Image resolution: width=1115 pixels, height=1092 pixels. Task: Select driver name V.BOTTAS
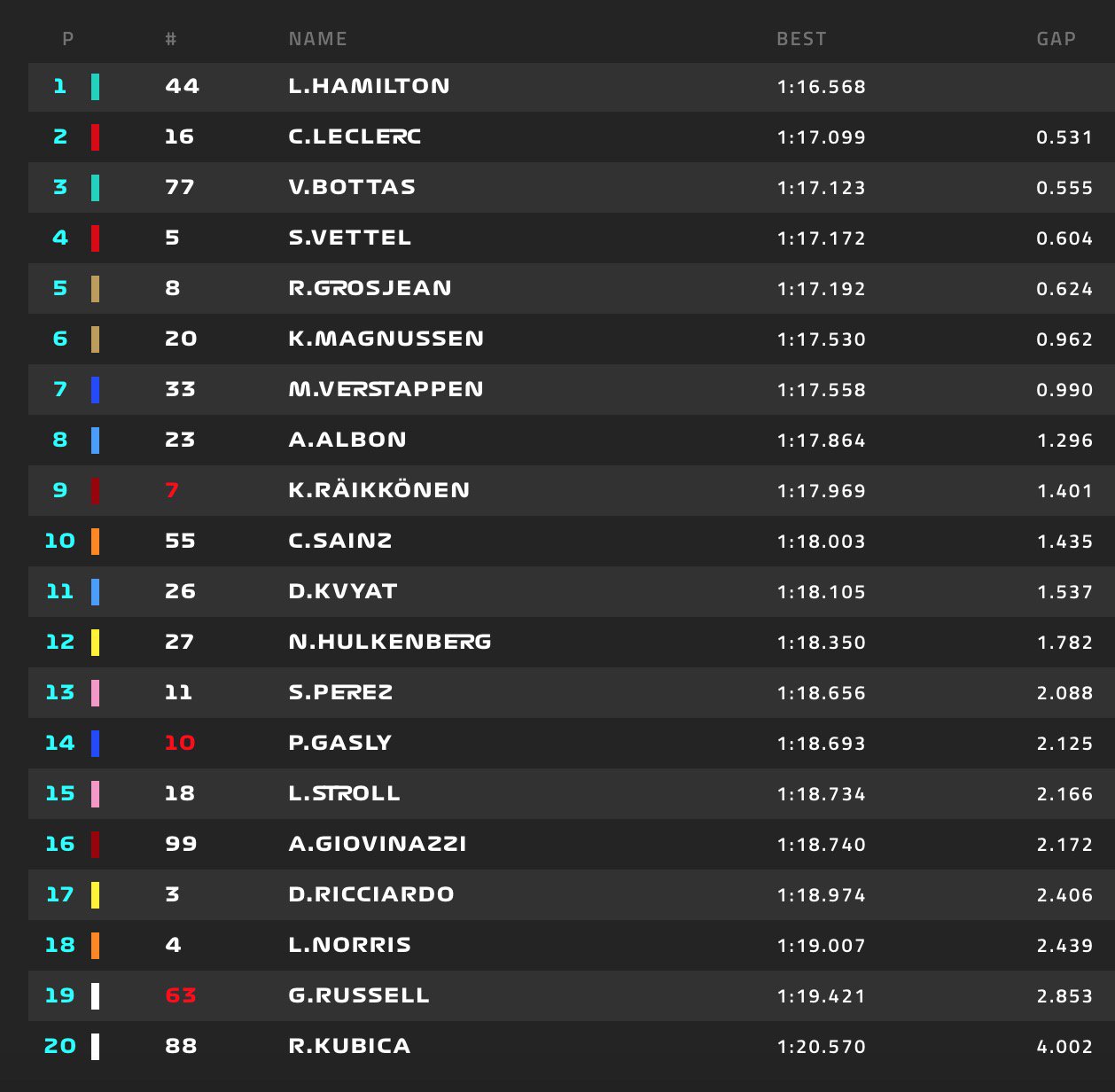tap(352, 187)
